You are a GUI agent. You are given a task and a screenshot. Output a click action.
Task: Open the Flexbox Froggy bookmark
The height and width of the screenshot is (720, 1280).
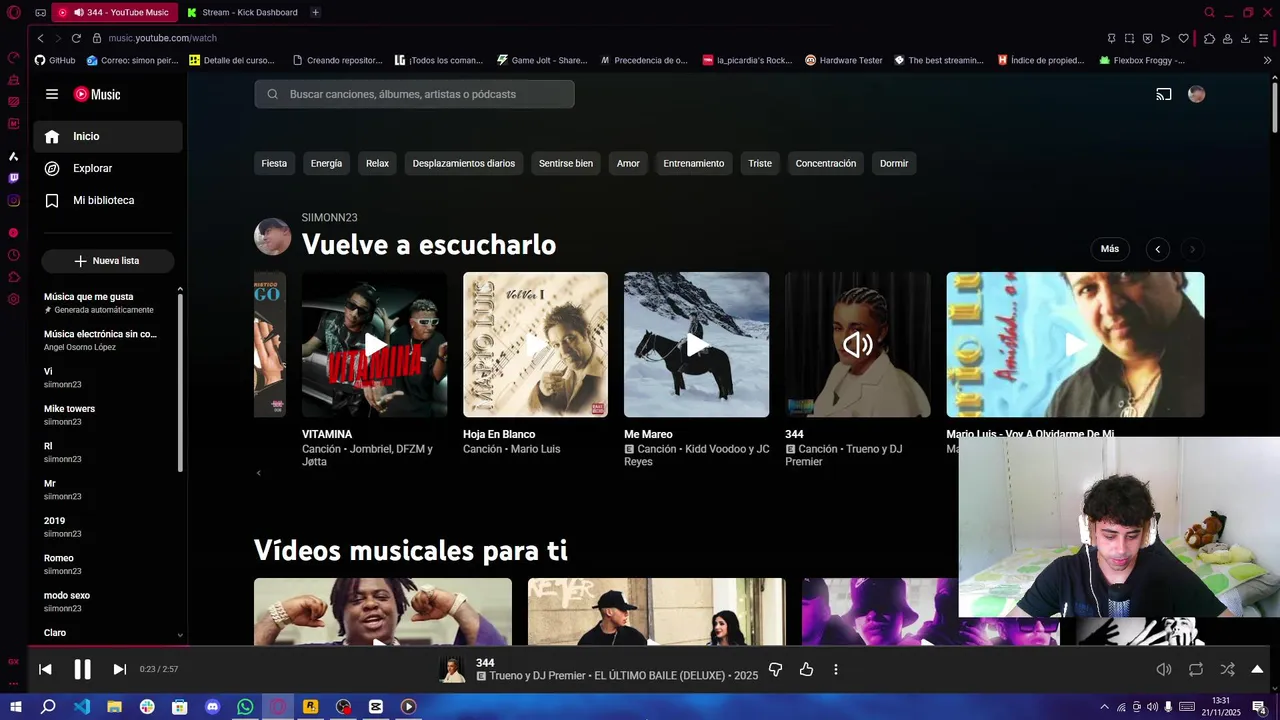click(x=1142, y=60)
